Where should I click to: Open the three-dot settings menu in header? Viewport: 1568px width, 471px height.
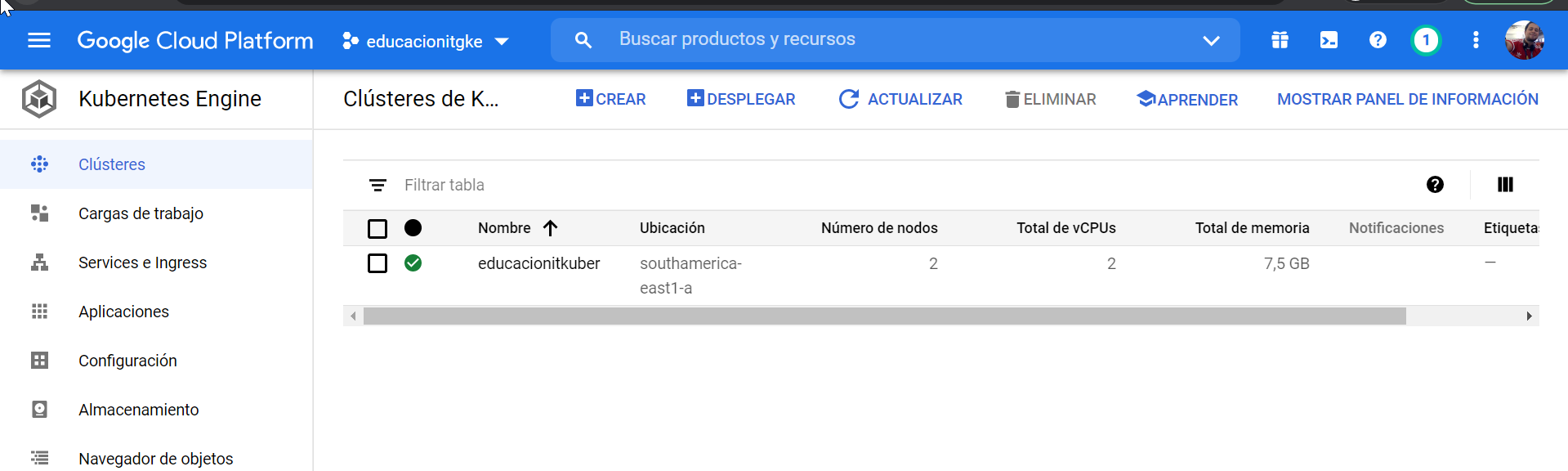[x=1476, y=40]
